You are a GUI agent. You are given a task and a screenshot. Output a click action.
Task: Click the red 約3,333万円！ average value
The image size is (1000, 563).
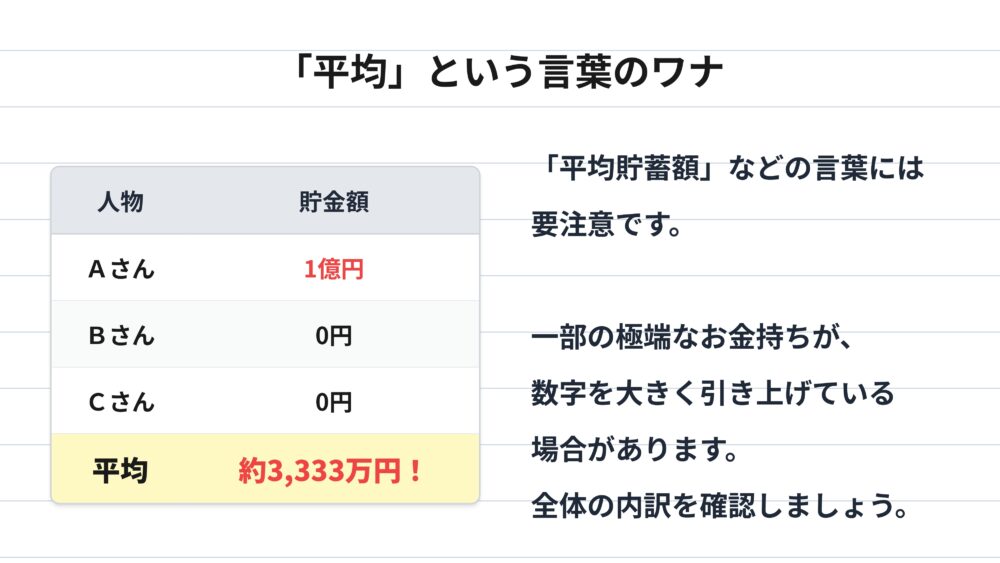pyautogui.click(x=332, y=470)
